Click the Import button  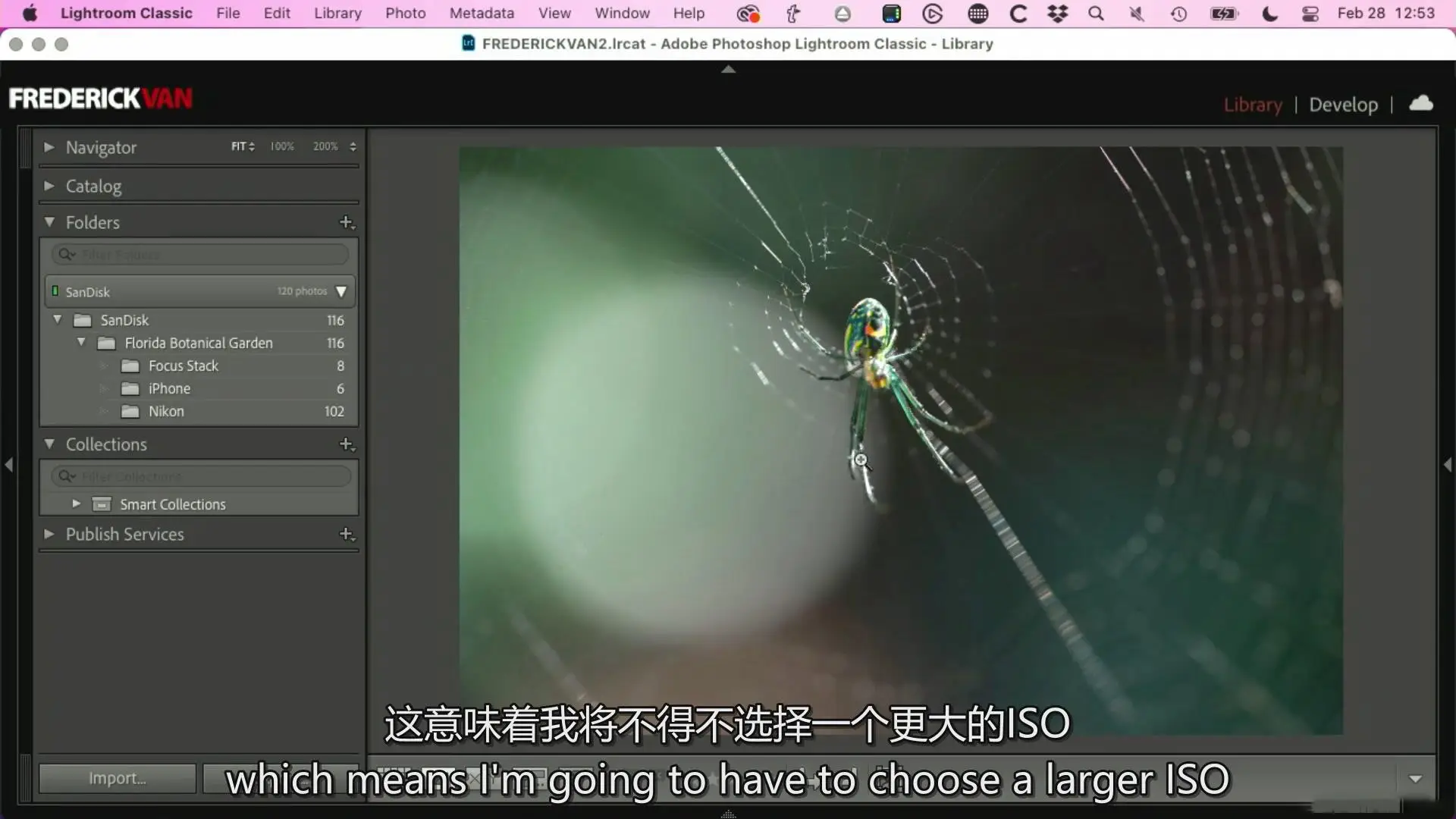click(x=118, y=778)
